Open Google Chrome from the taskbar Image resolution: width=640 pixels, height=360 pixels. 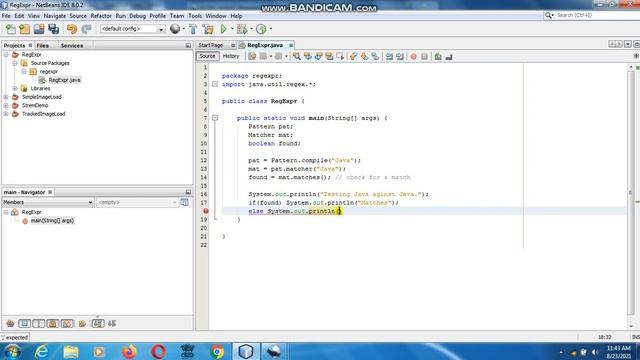(217, 351)
